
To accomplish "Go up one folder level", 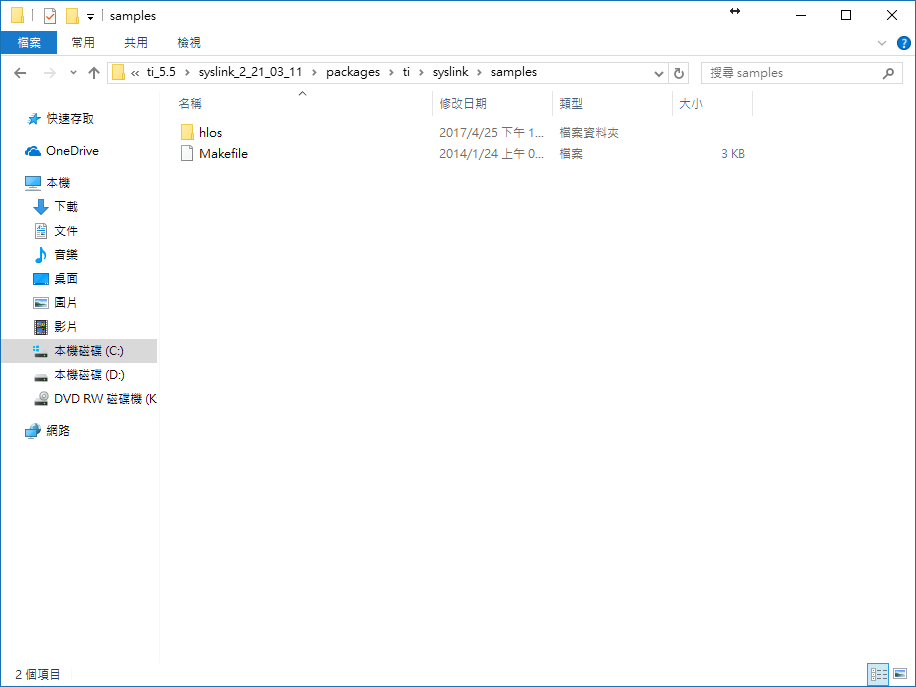I will coord(93,73).
